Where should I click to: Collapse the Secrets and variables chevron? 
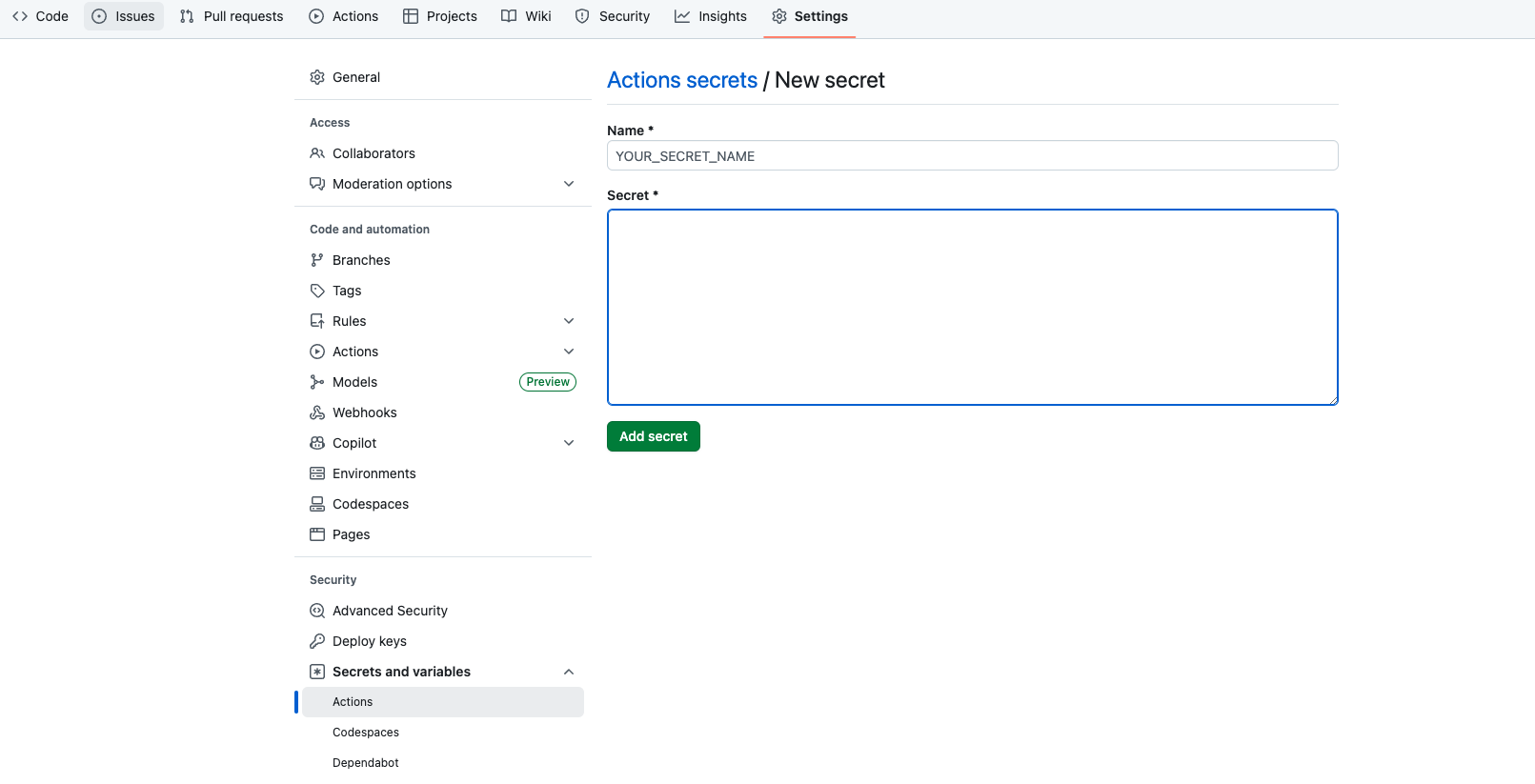click(569, 672)
